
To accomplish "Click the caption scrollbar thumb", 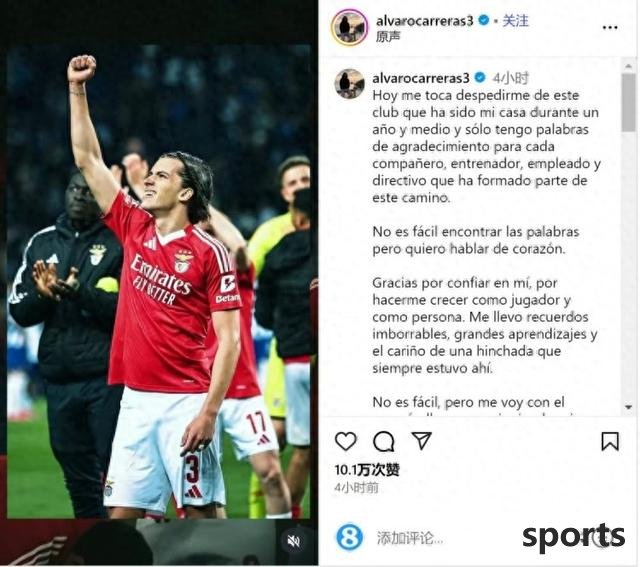I will (x=629, y=102).
